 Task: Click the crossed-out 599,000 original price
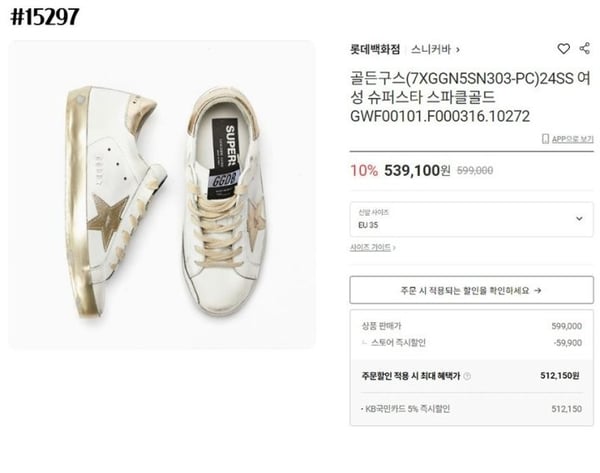click(x=475, y=171)
